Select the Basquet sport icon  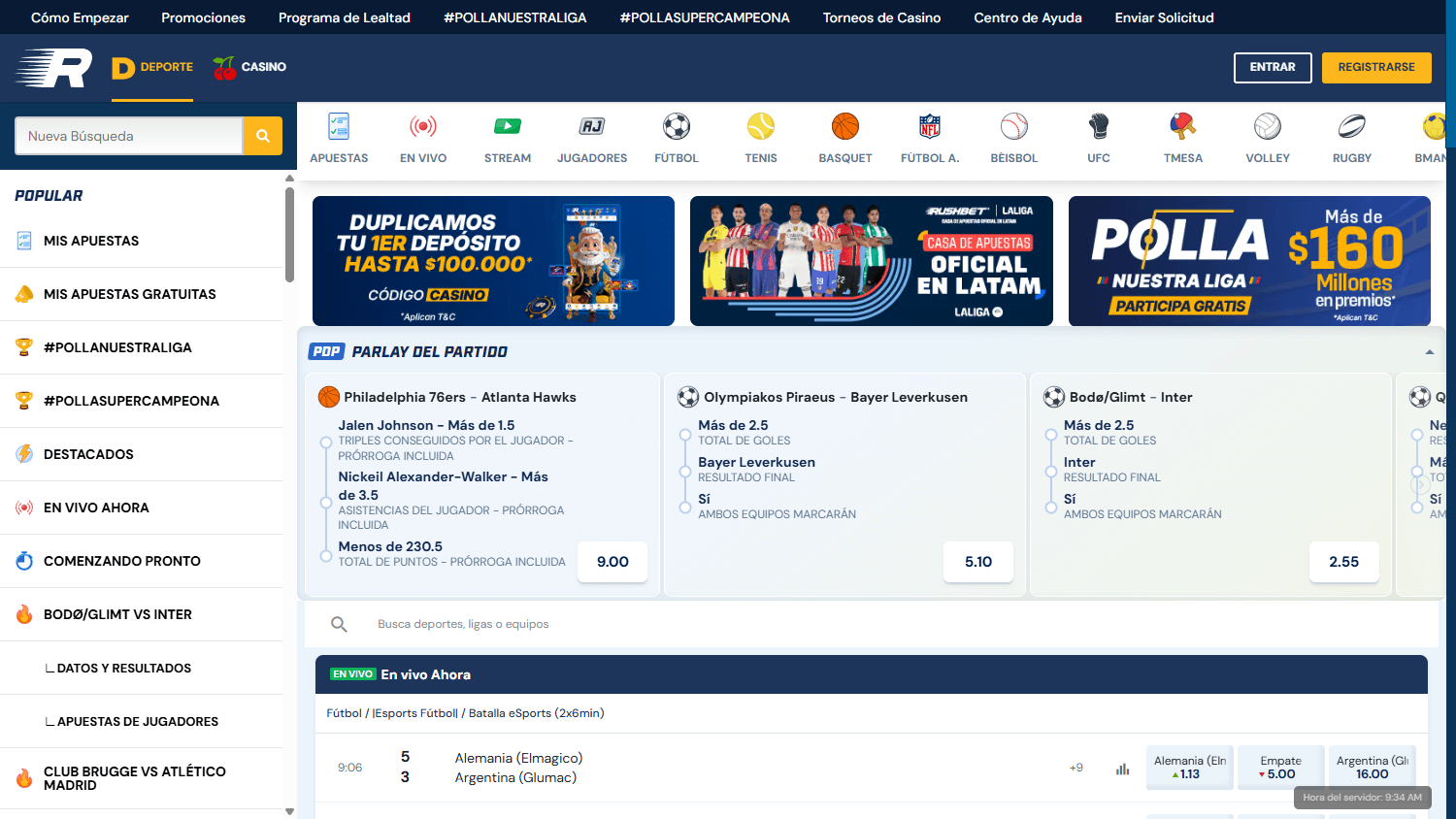coord(844,136)
